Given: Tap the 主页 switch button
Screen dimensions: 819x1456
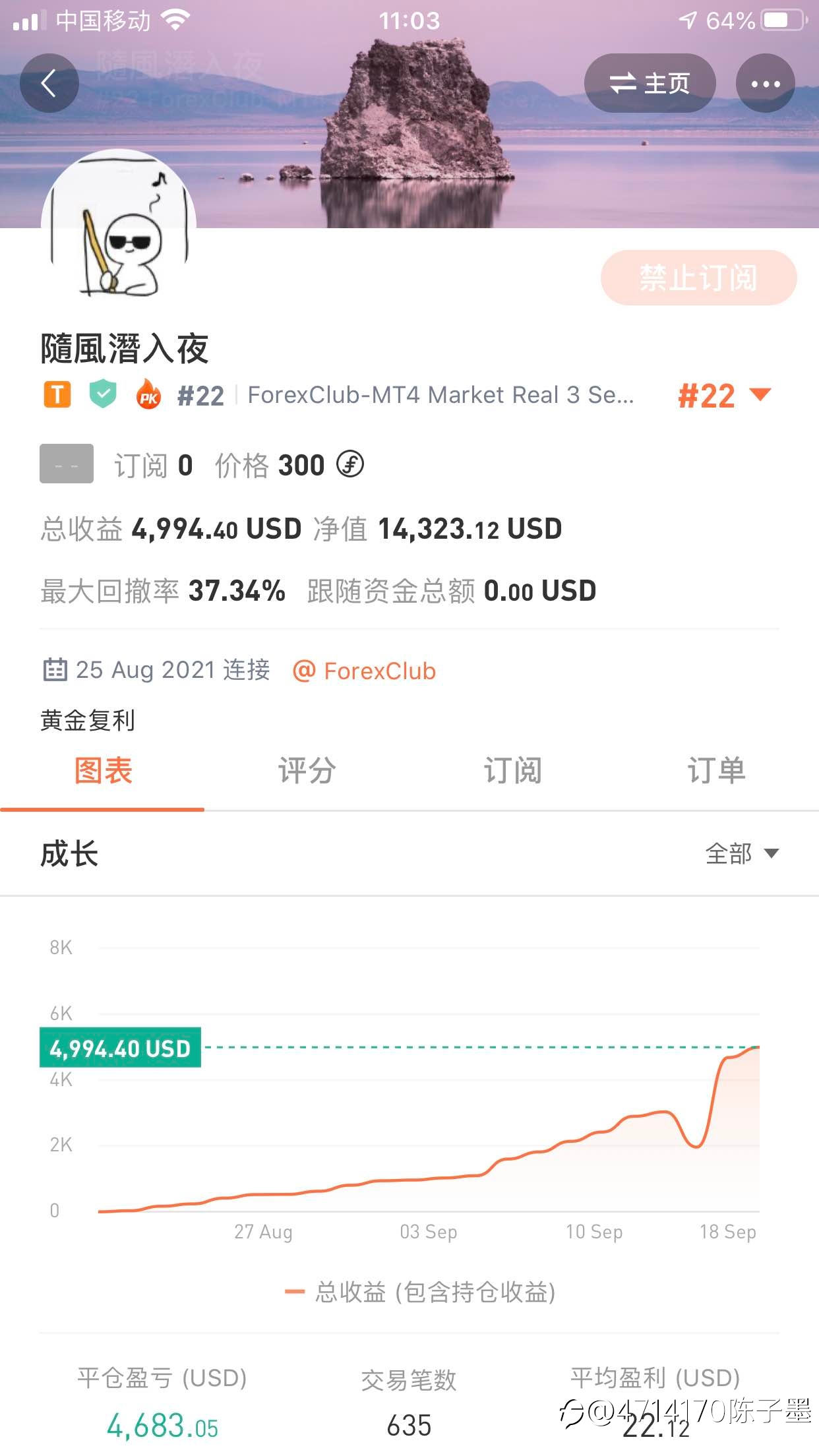Looking at the screenshot, I should tap(650, 83).
